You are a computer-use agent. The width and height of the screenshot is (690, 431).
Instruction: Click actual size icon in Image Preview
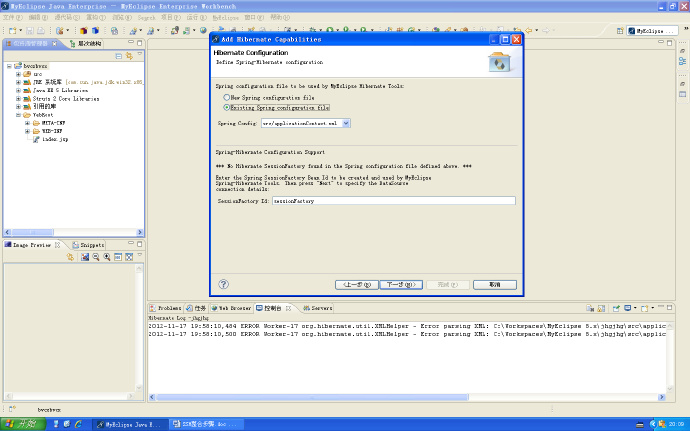click(x=118, y=257)
